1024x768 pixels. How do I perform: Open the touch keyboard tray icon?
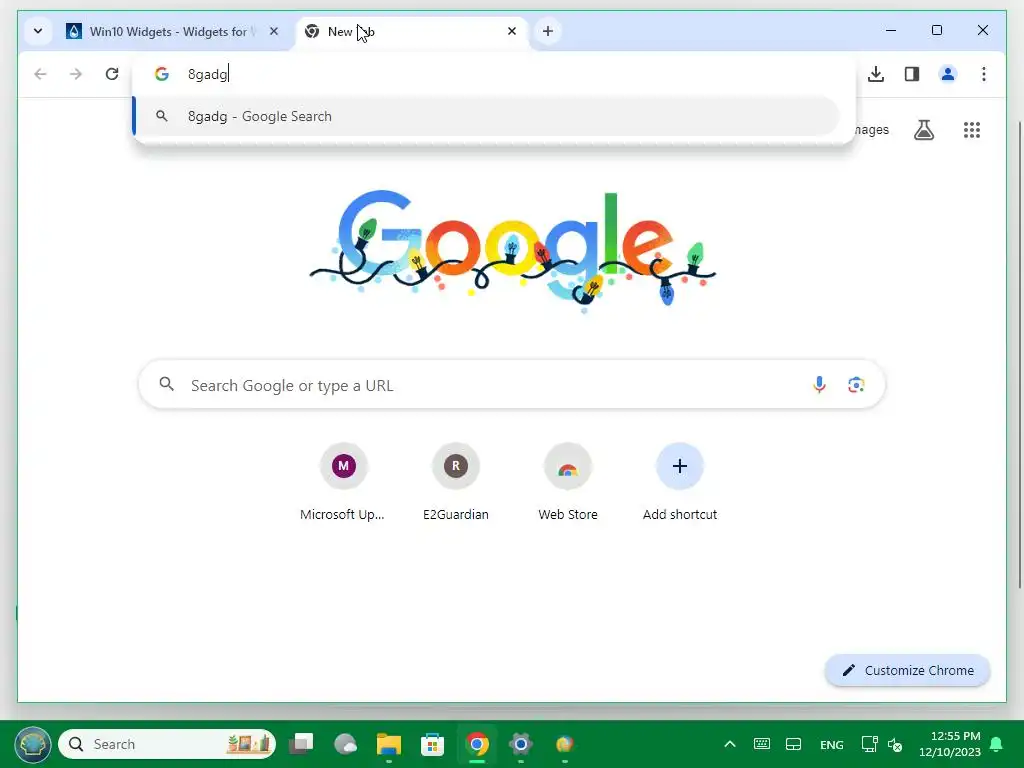(761, 744)
